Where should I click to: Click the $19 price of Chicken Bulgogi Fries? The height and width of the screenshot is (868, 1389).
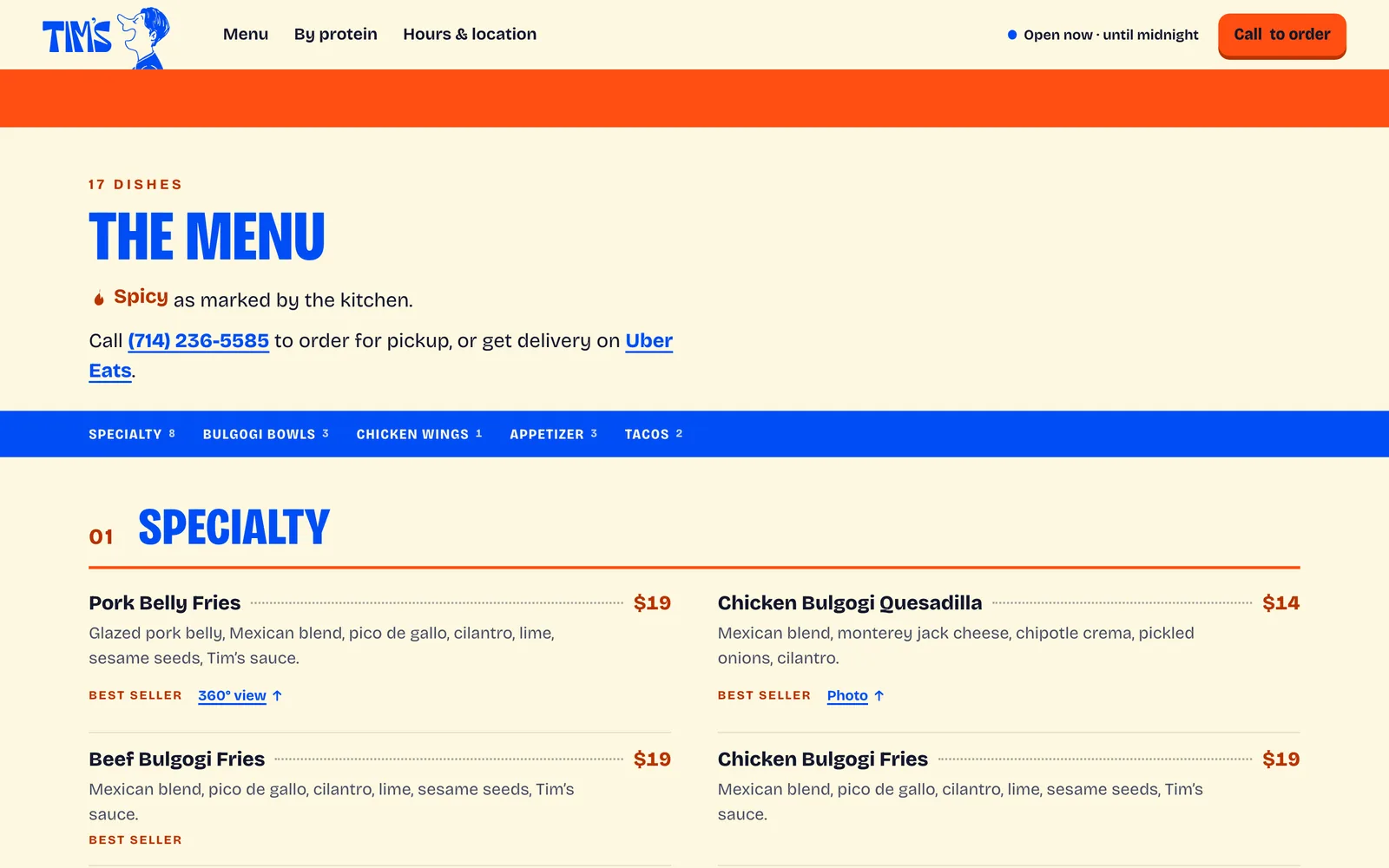pos(1281,759)
